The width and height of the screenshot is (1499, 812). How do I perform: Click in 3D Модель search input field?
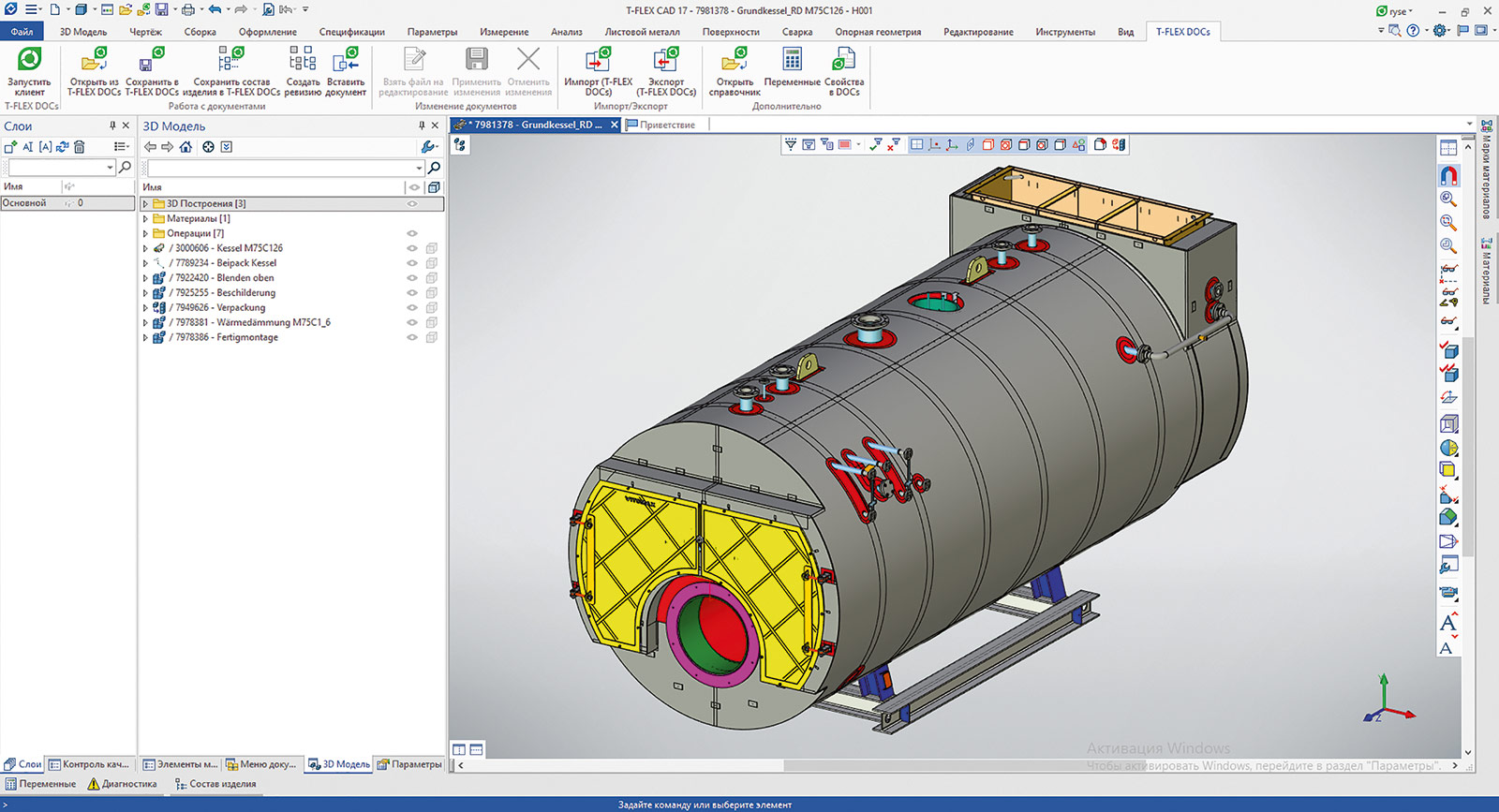[279, 168]
